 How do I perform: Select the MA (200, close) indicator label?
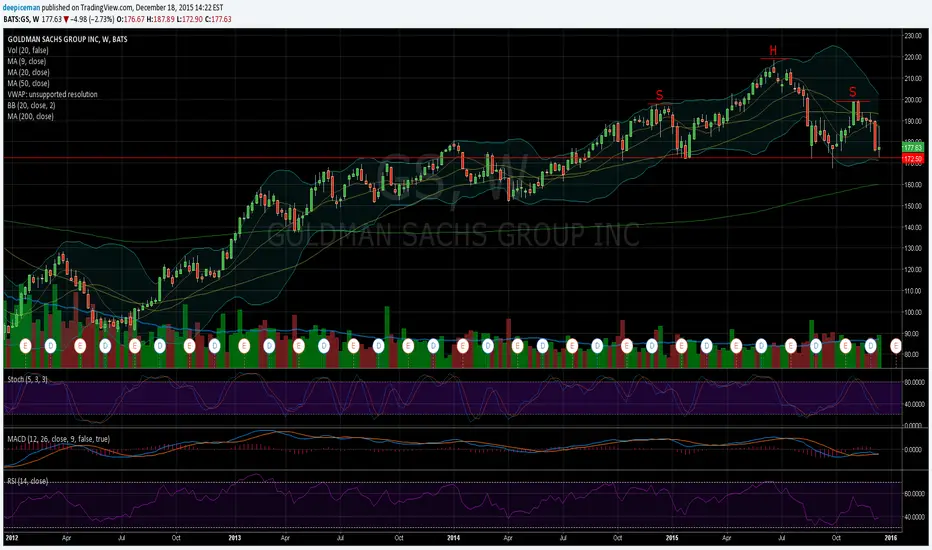(x=30, y=117)
